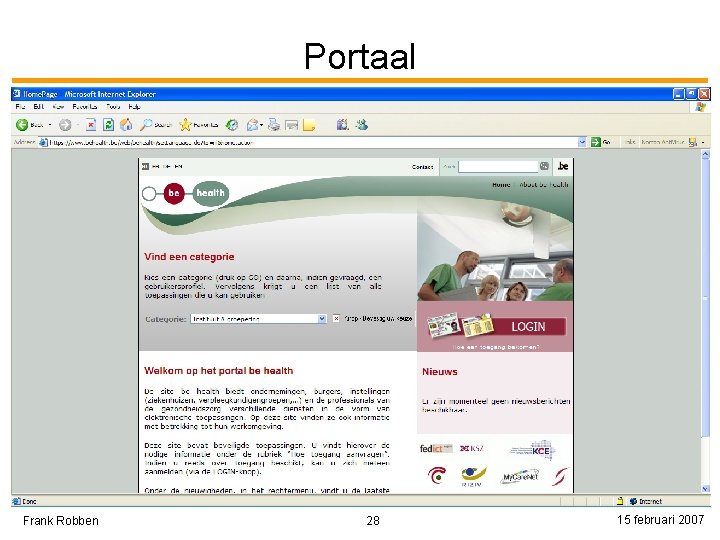Click the confirm choice link beside Categorie
Viewport: 720px width, 540px height.
coord(378,319)
